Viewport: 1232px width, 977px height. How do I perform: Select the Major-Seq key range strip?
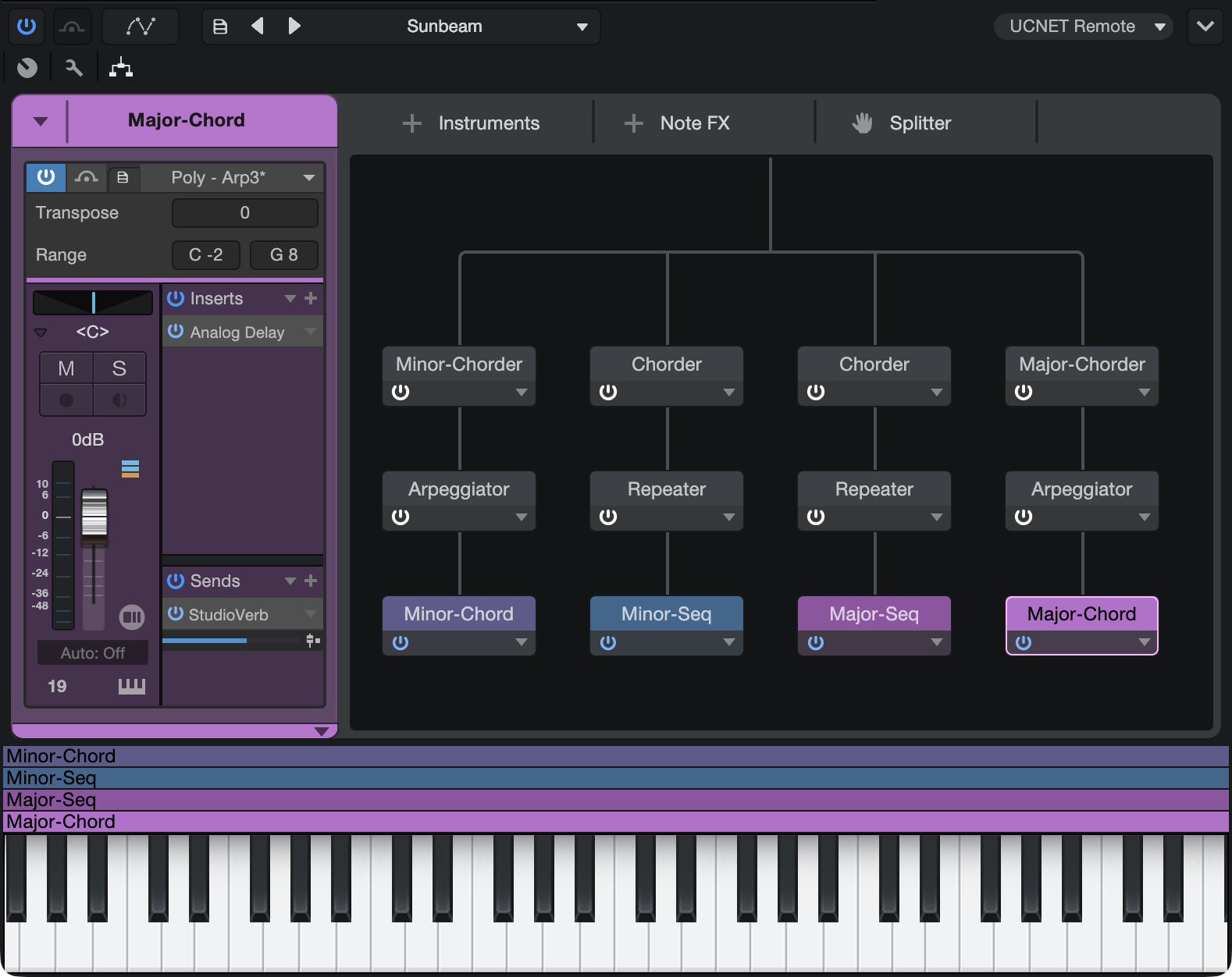(x=616, y=800)
